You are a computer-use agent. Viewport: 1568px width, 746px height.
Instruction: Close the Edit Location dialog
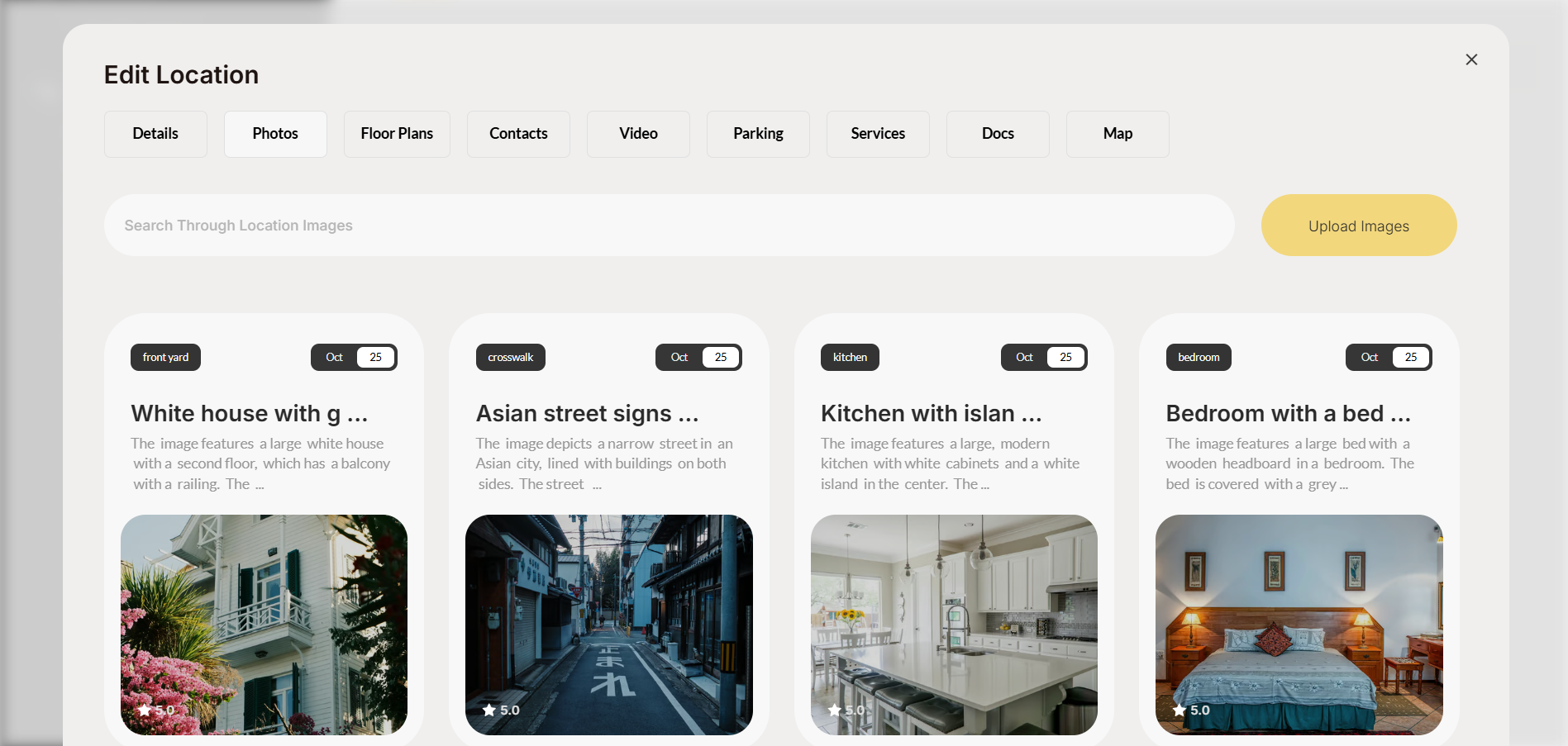pos(1471,59)
